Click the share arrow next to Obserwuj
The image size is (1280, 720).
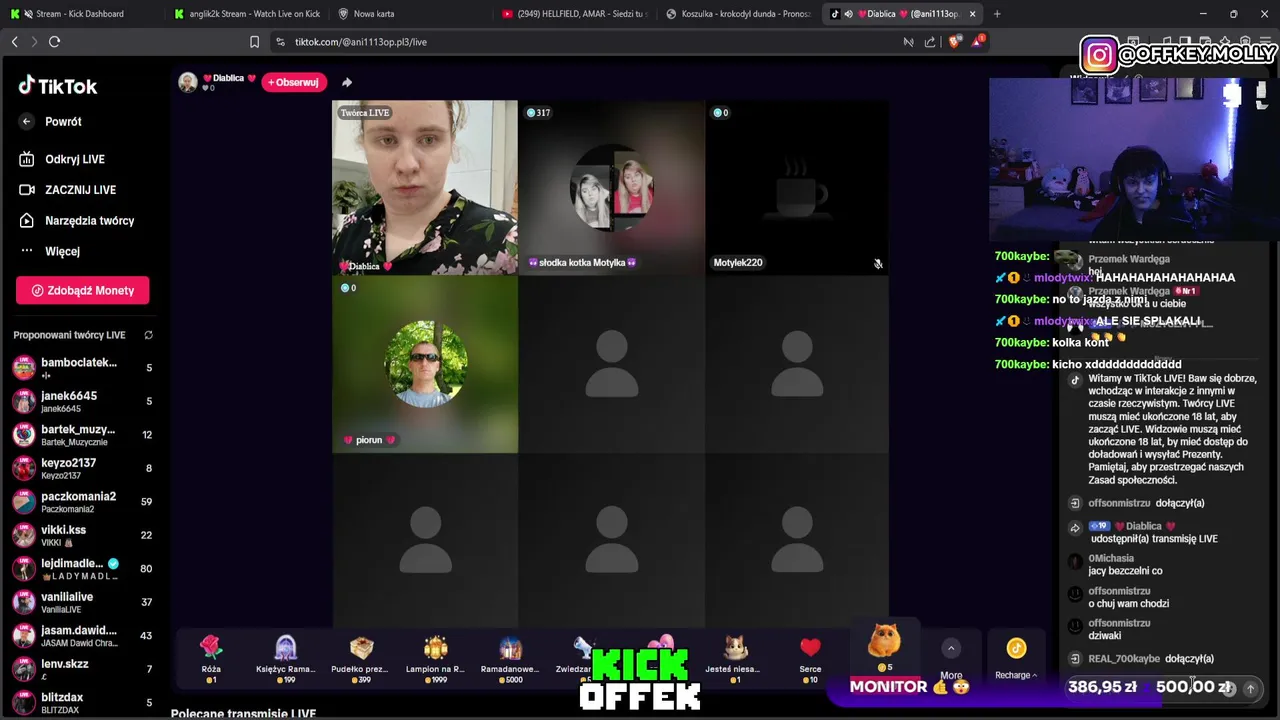347,82
